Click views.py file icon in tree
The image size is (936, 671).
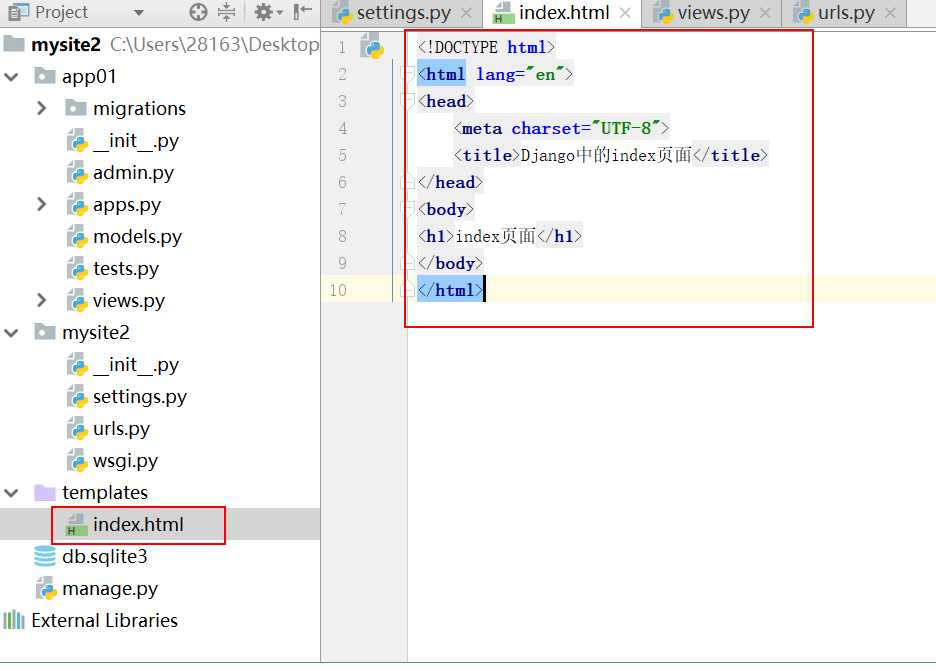pyautogui.click(x=77, y=301)
